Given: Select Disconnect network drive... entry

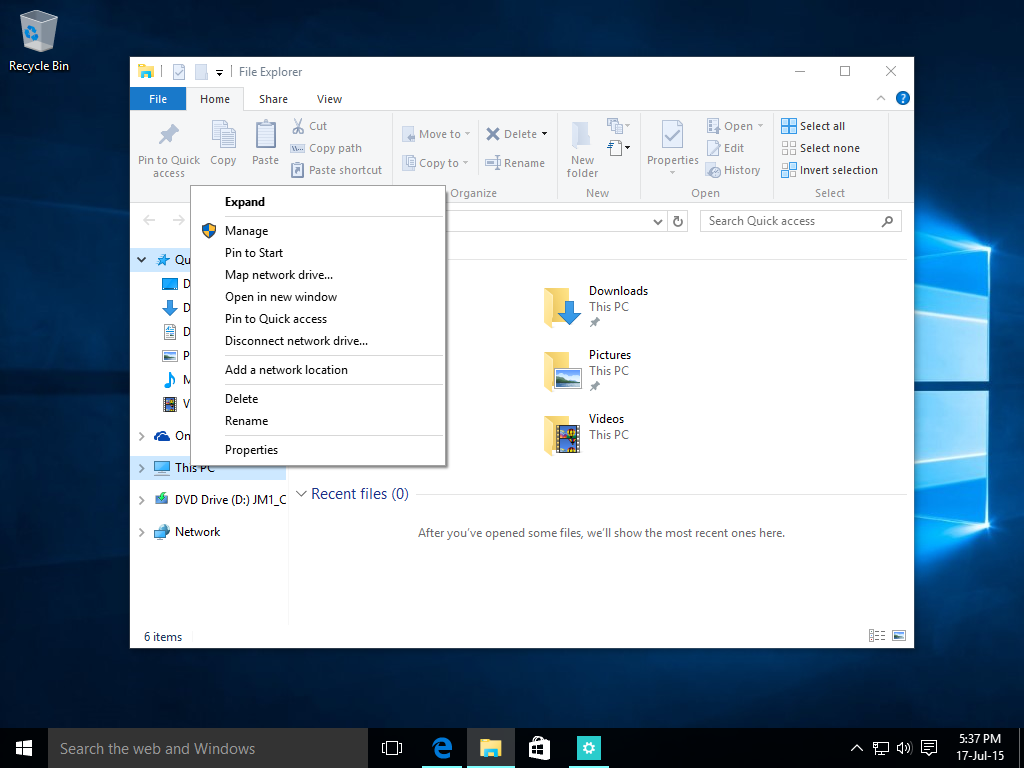Looking at the screenshot, I should (318, 341).
